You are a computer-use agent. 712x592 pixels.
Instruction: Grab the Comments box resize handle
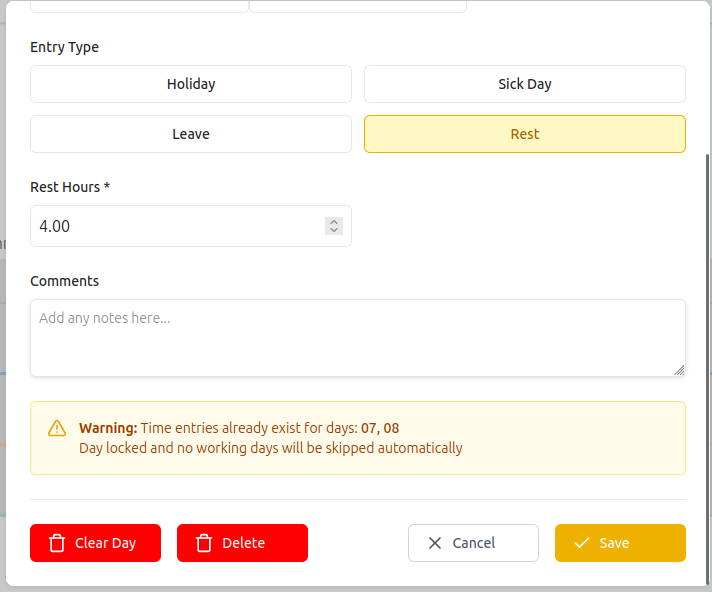[x=679, y=370]
